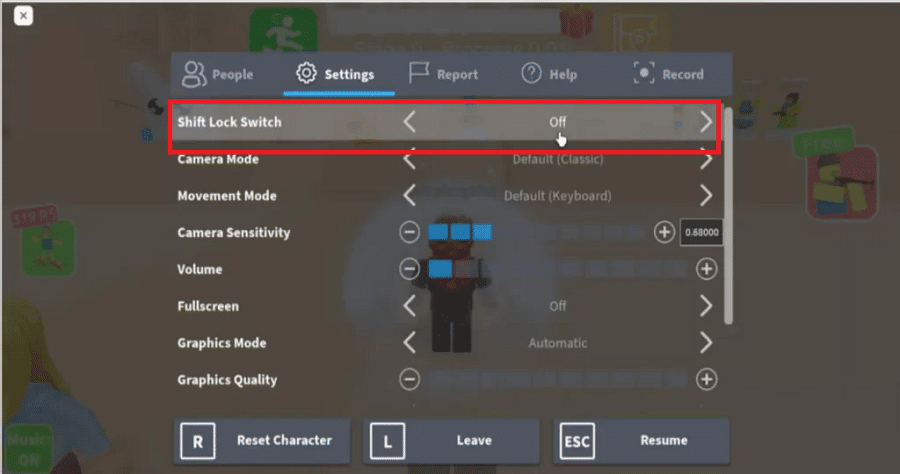900x474 pixels.
Task: Raise Volume with the plus icon
Action: (706, 269)
